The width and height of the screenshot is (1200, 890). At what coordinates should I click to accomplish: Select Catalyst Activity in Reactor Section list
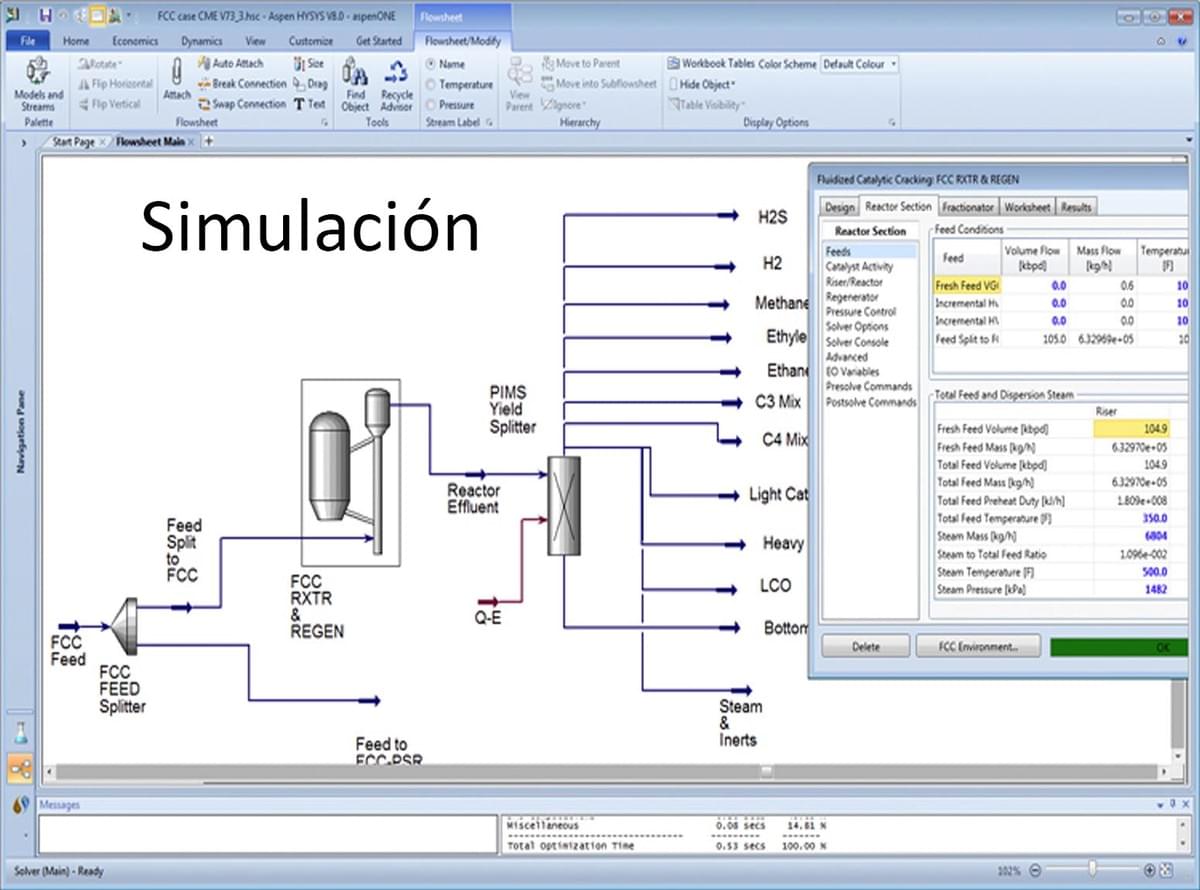point(859,267)
